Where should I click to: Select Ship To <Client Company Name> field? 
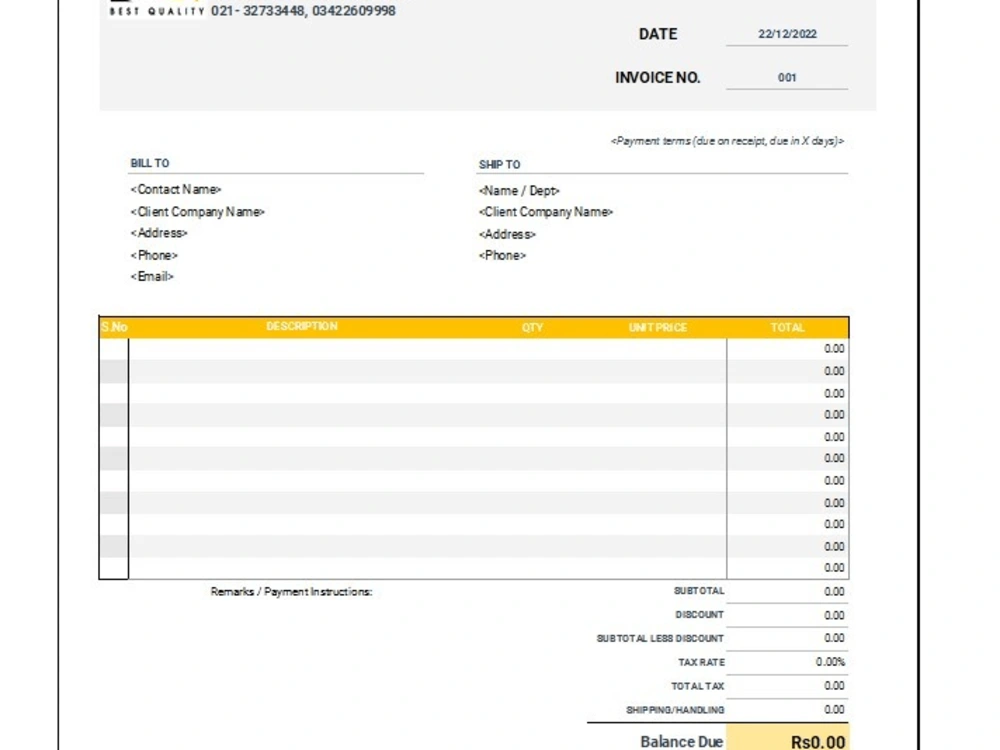coord(545,212)
